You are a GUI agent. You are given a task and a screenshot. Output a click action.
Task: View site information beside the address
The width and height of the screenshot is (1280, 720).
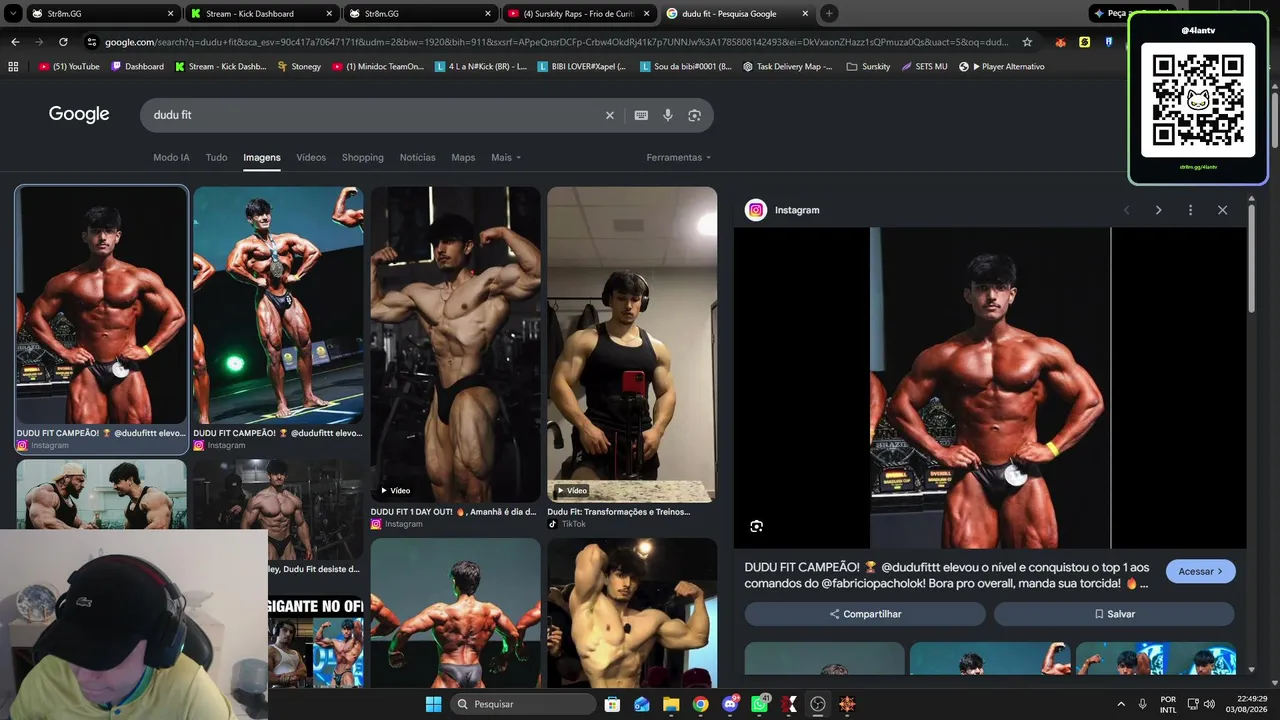(x=91, y=42)
